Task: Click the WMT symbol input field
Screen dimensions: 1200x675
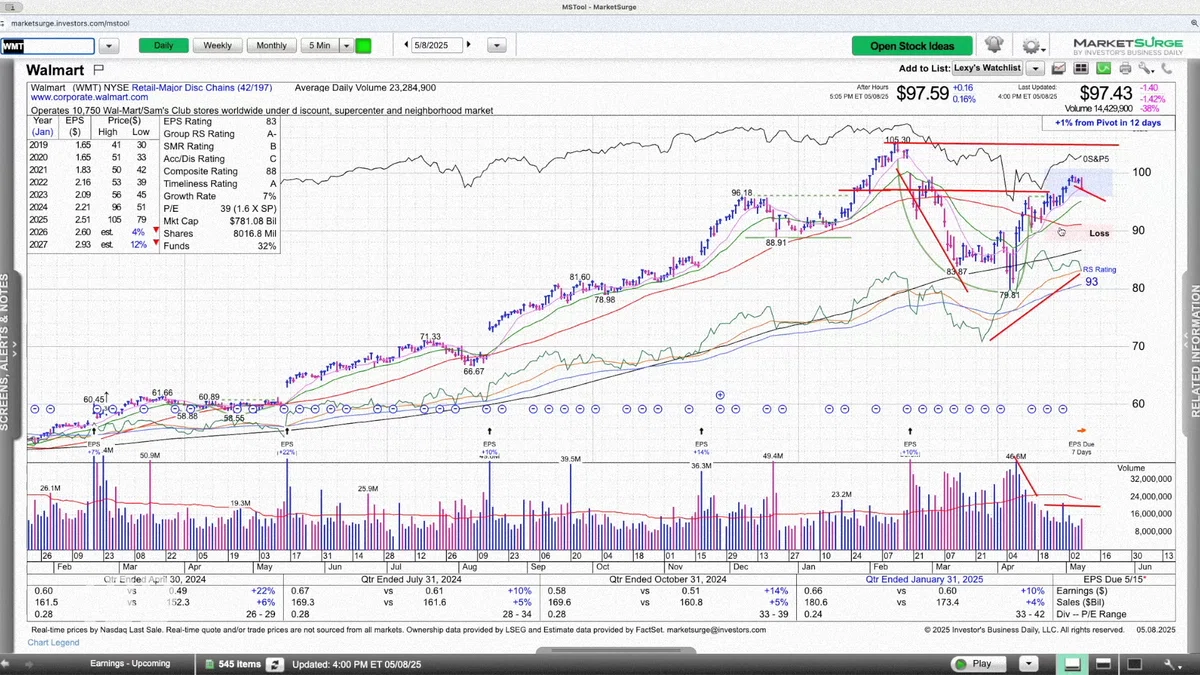Action: click(47, 46)
